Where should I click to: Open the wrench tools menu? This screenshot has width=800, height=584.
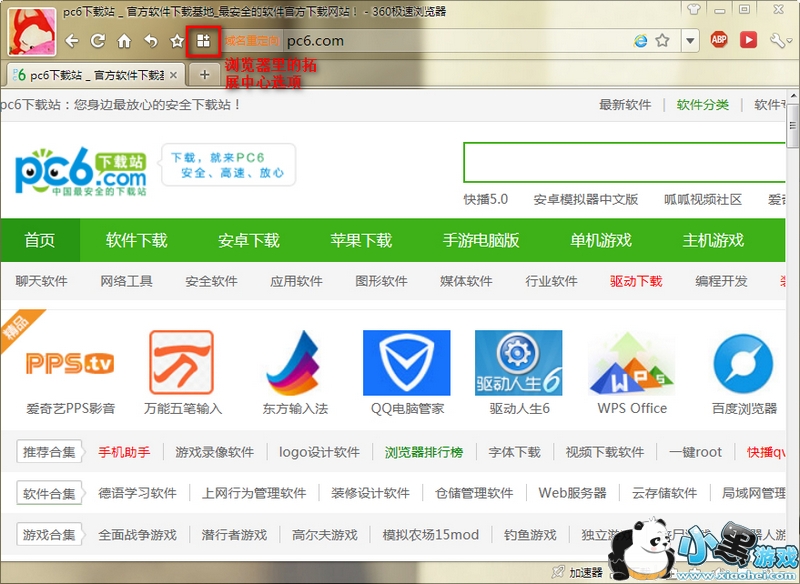click(780, 40)
